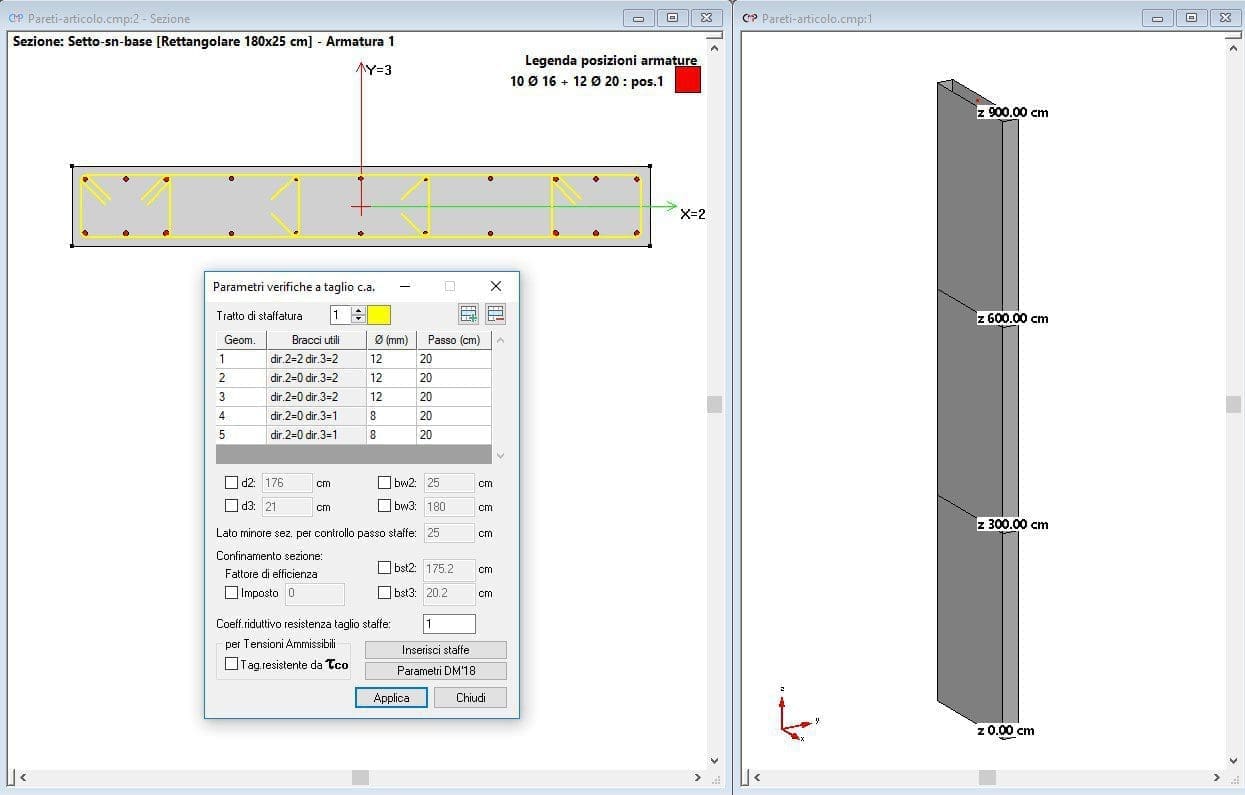This screenshot has width=1245, height=795.
Task: Click the yellow stirrup segment color swatch
Action: (x=379, y=315)
